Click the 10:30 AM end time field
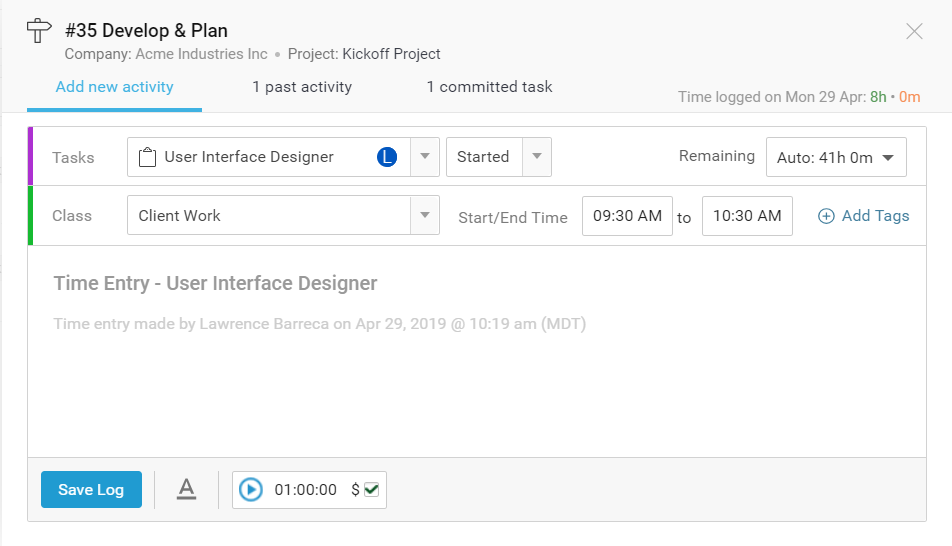 coord(747,216)
